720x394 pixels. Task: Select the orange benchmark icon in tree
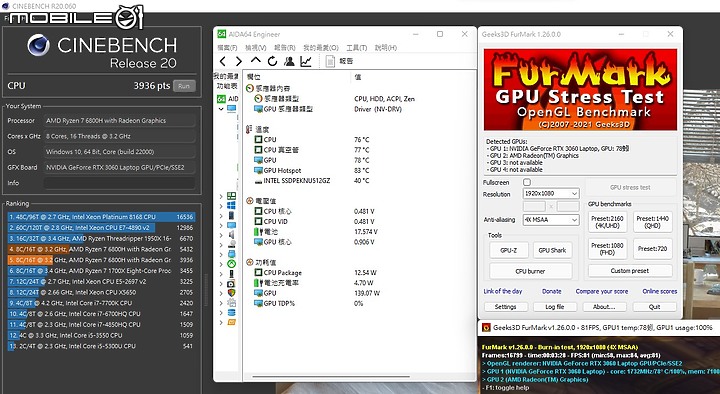231,322
